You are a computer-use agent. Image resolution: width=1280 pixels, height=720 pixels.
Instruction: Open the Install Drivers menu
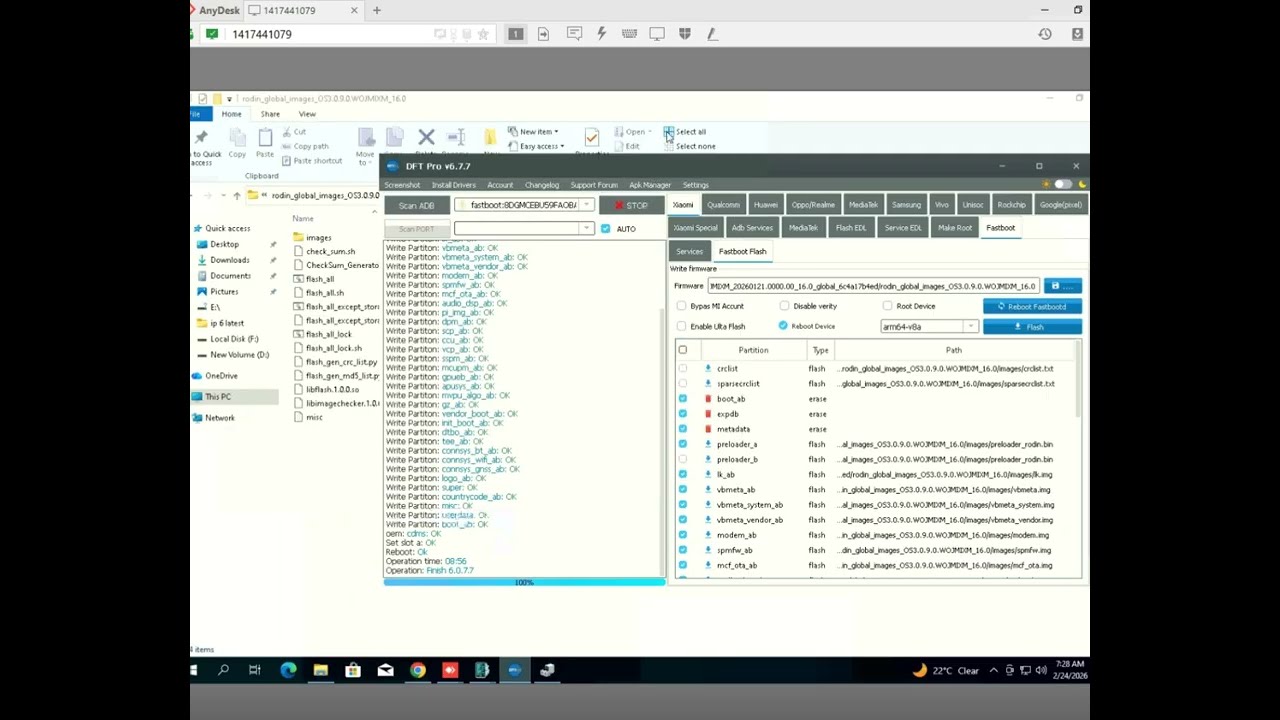coord(453,185)
